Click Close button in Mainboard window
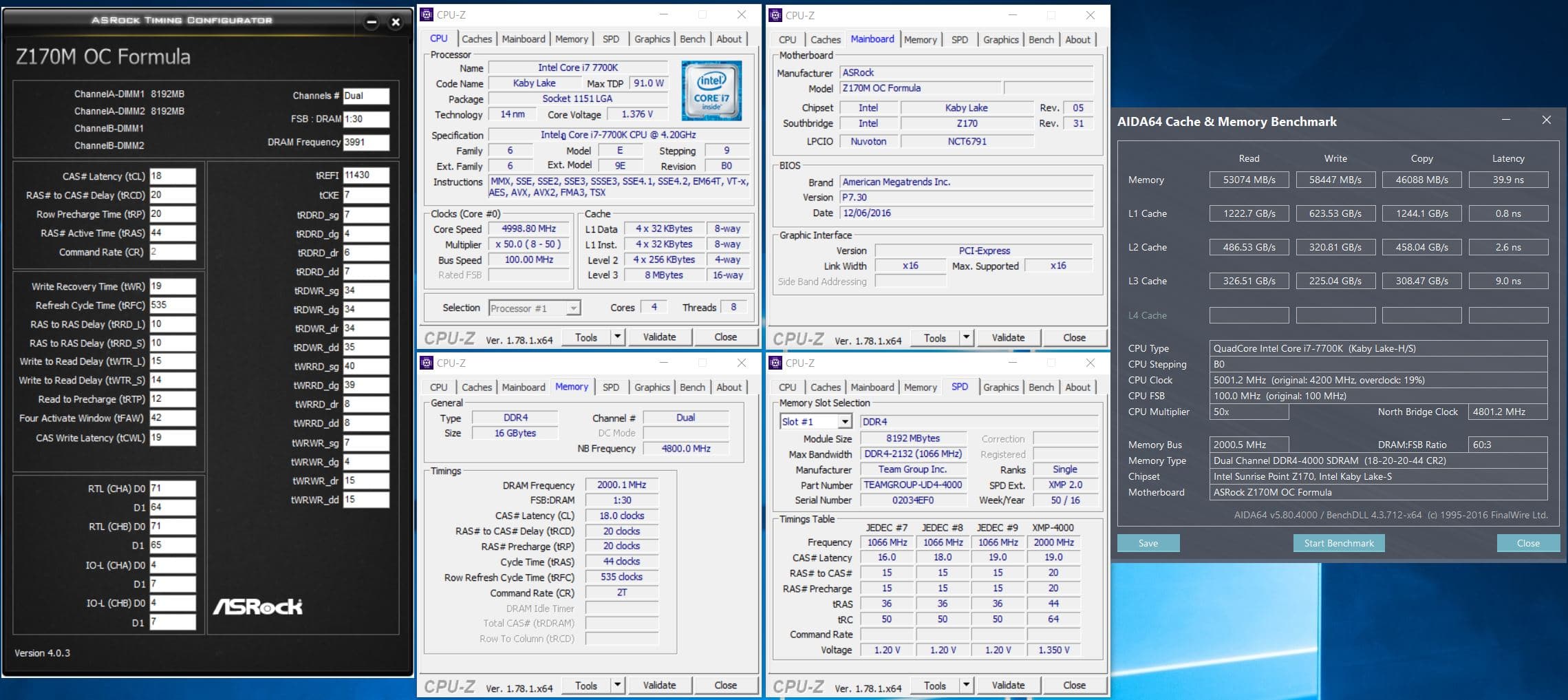This screenshot has width=1568, height=700. [x=1074, y=337]
